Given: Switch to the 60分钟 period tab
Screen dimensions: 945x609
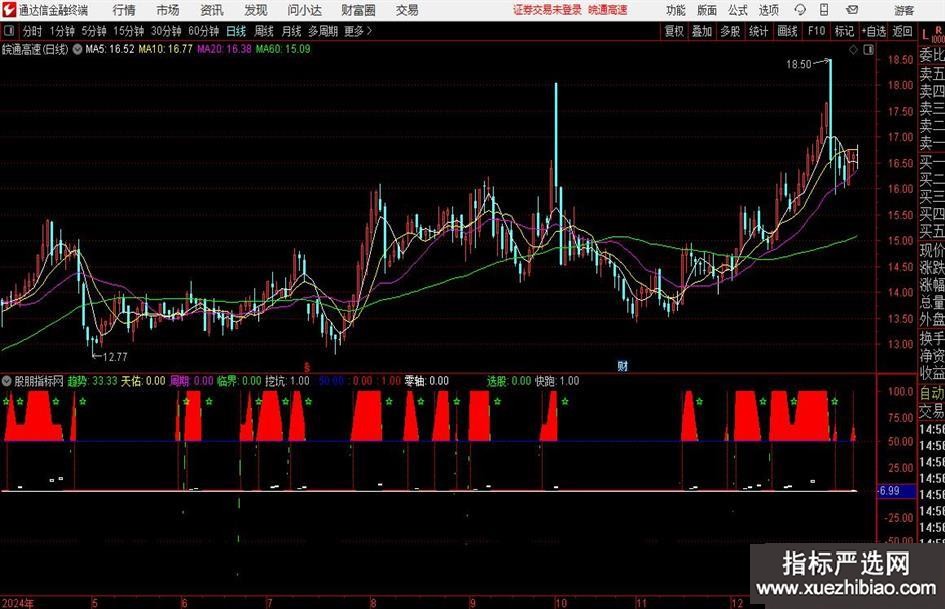Looking at the screenshot, I should click(204, 31).
